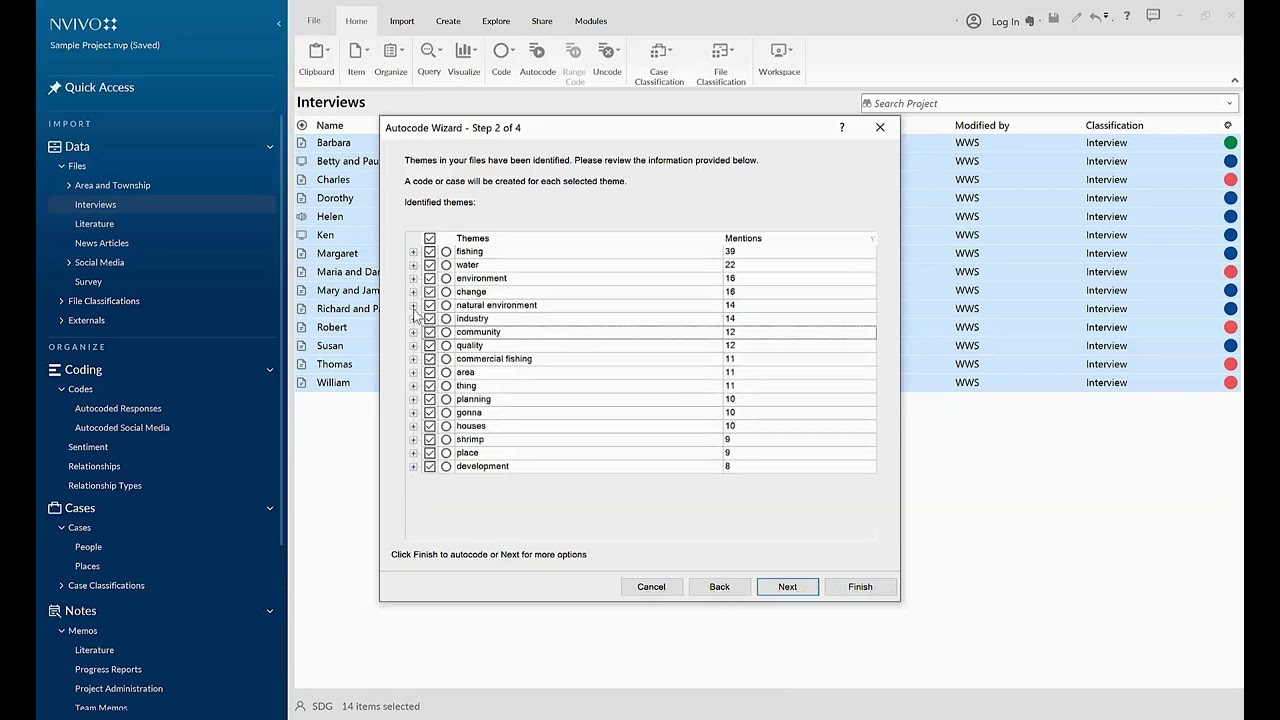Open the help question mark icon
Viewport: 1280px width, 720px height.
click(1127, 17)
